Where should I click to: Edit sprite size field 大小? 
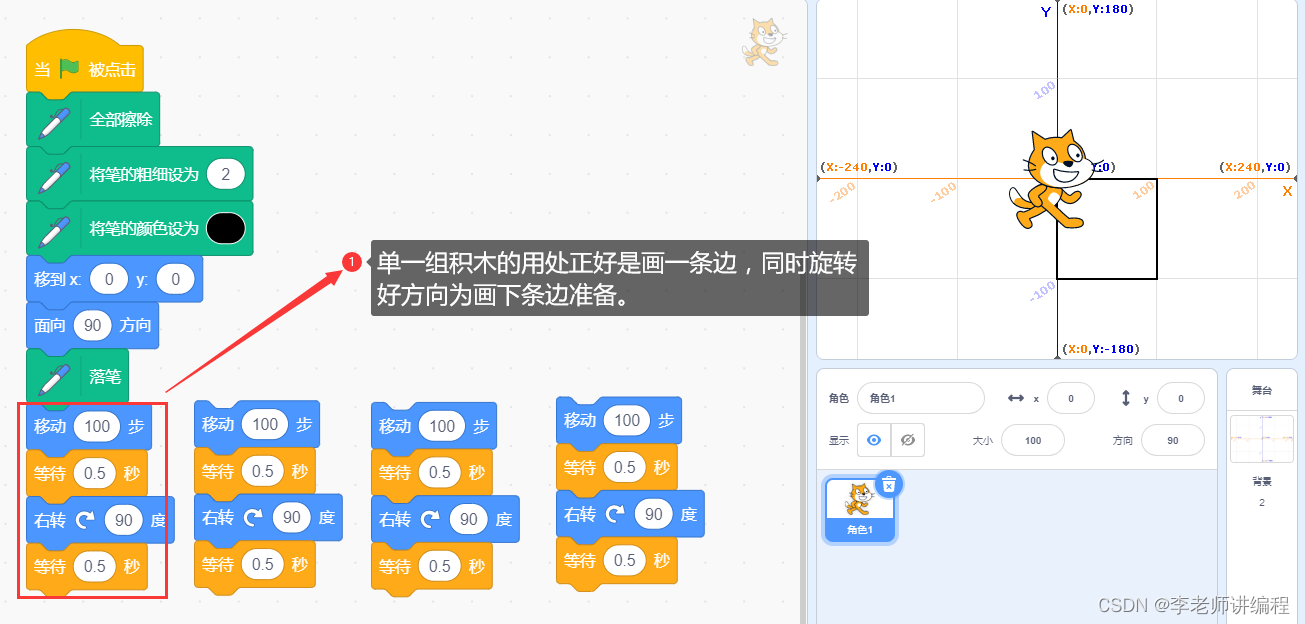(x=1032, y=440)
